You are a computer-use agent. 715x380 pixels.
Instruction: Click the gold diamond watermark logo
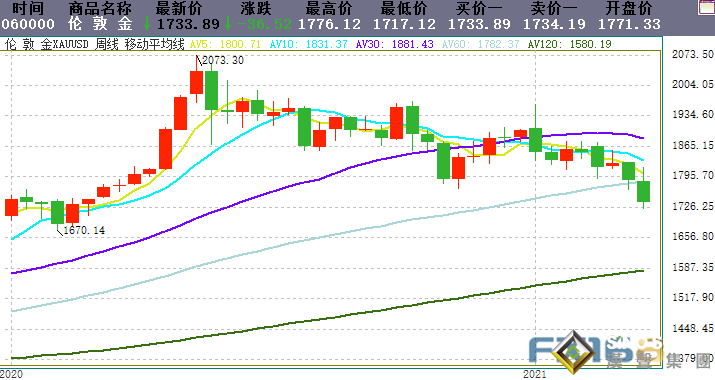coord(573,353)
